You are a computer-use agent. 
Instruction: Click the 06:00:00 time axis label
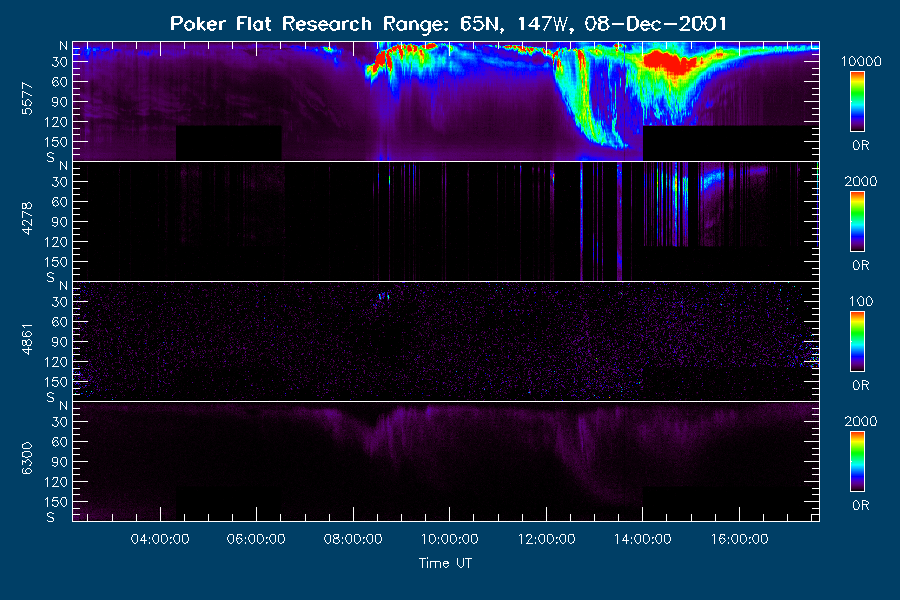pos(256,539)
